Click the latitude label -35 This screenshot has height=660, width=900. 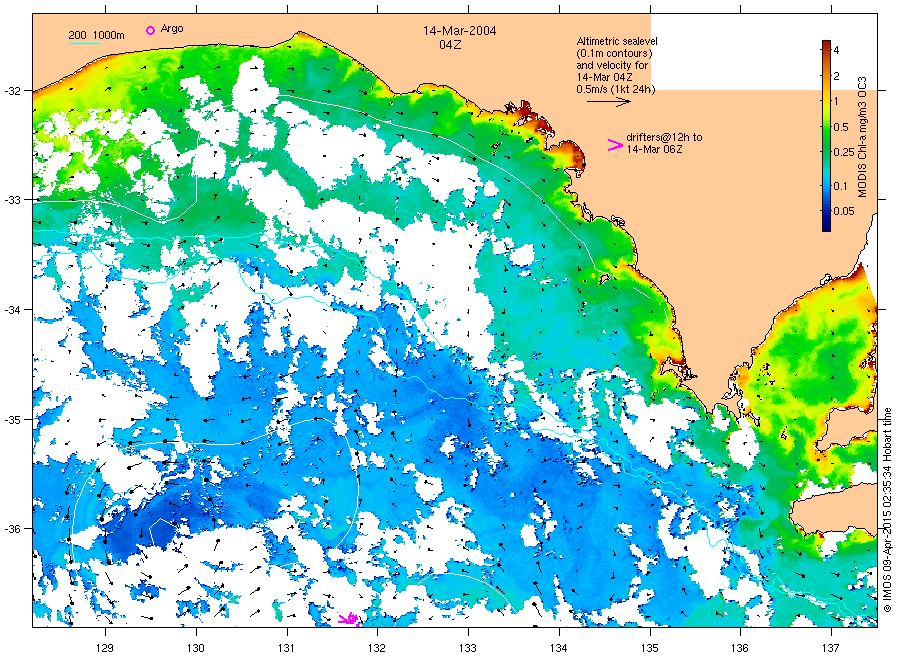tap(13, 420)
